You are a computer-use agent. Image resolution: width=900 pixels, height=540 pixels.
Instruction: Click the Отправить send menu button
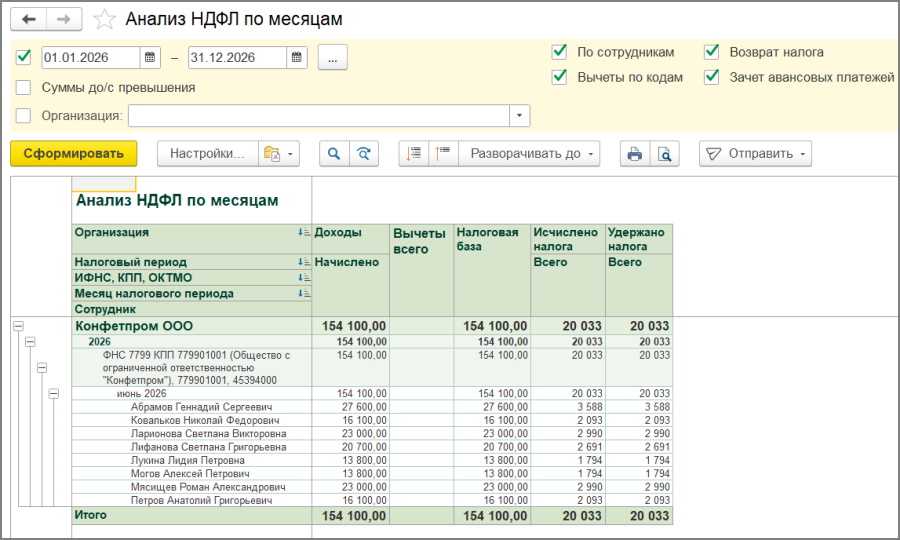tap(755, 154)
